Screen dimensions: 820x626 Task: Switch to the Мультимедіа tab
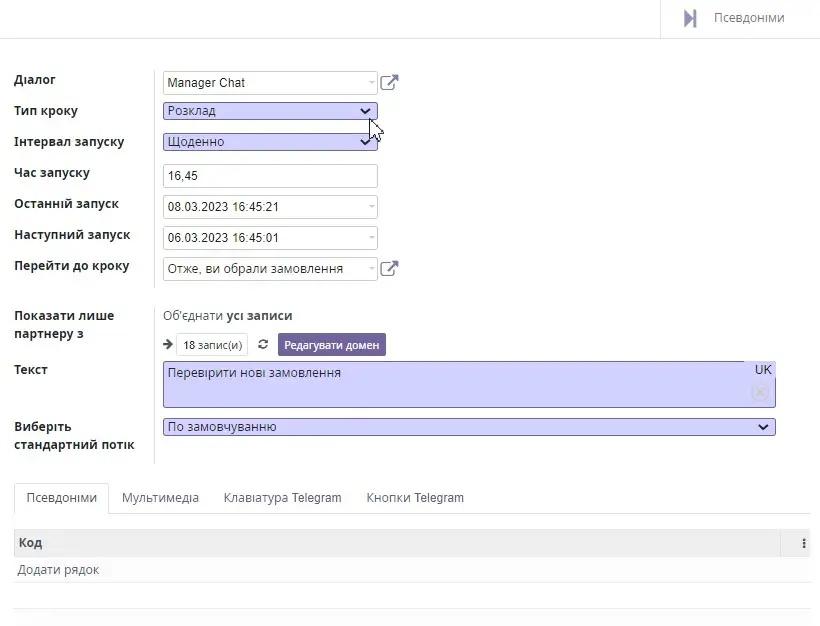tap(160, 497)
